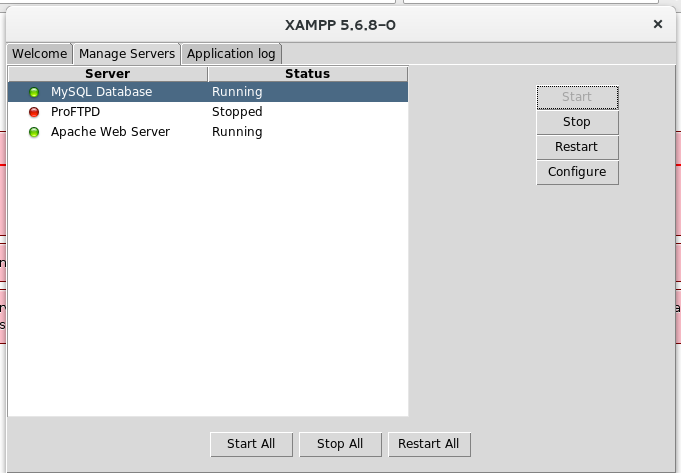Switch to the Welcome tab

[40, 54]
